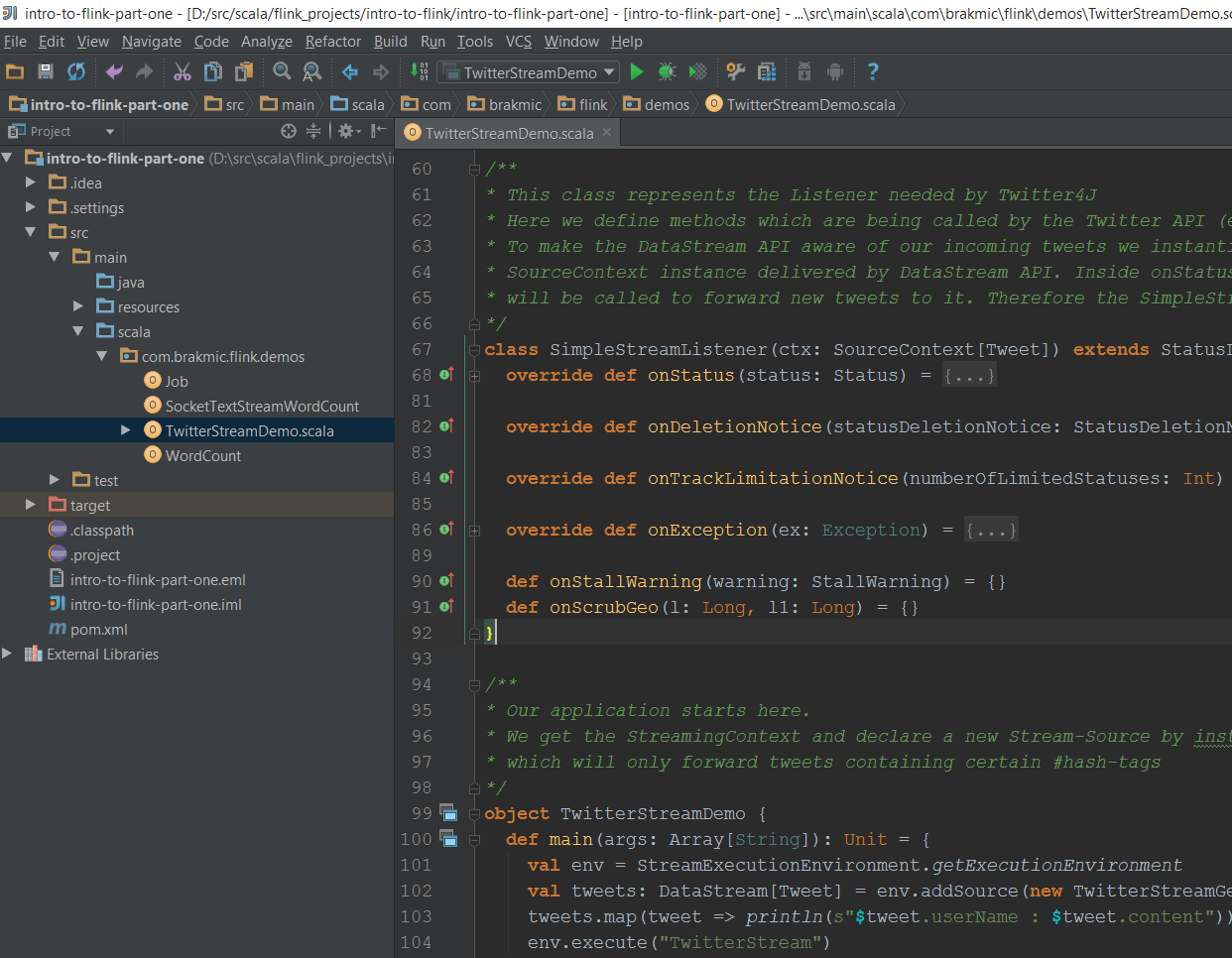
Task: Click the Make Project icon
Action: (x=420, y=71)
